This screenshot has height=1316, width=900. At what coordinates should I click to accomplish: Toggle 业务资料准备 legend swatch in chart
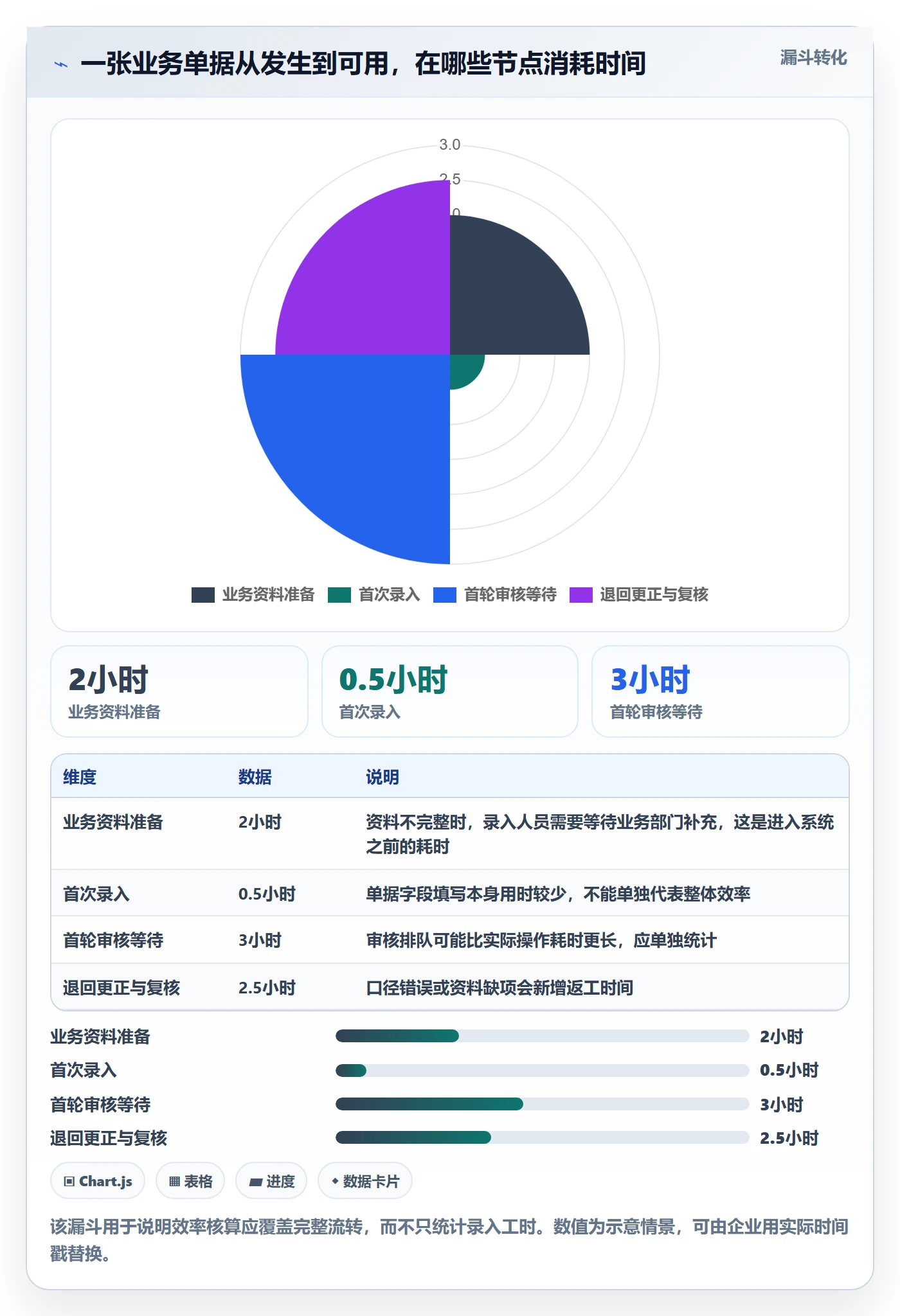coord(203,595)
